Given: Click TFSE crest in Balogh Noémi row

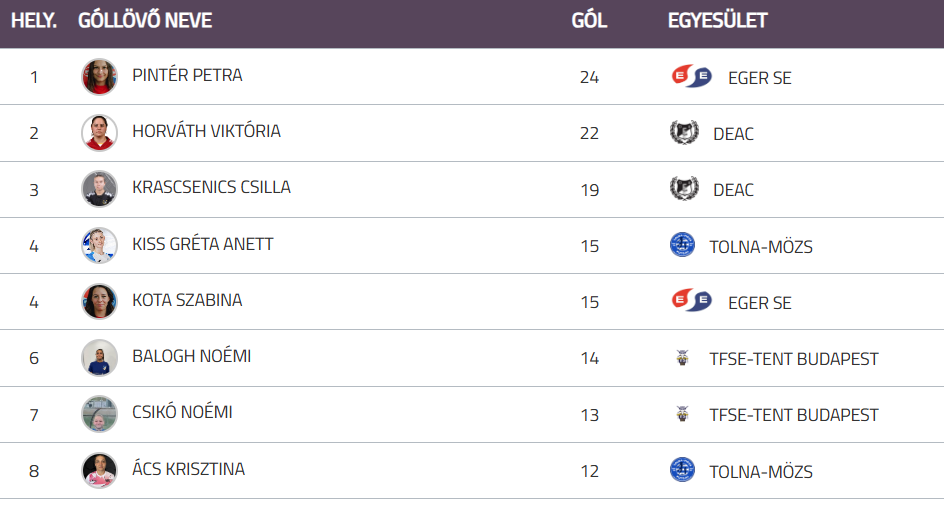Looking at the screenshot, I should (682, 358).
